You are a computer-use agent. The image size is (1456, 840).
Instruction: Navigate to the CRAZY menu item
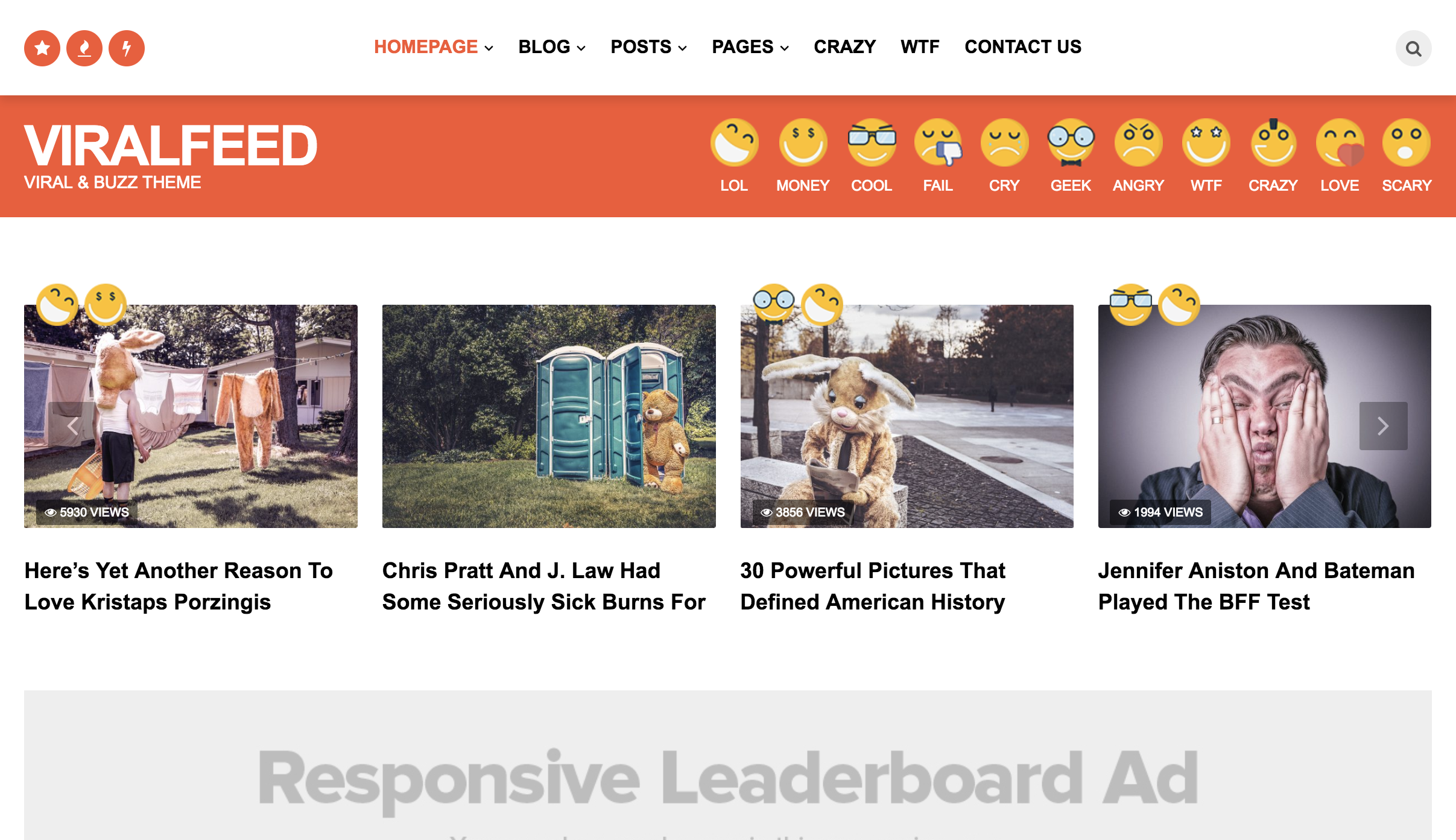point(845,47)
